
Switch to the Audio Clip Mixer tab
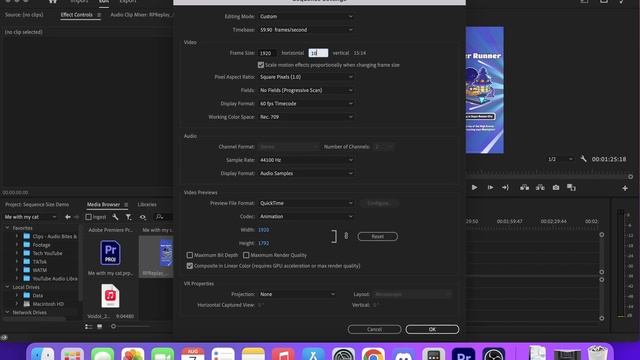click(x=142, y=15)
